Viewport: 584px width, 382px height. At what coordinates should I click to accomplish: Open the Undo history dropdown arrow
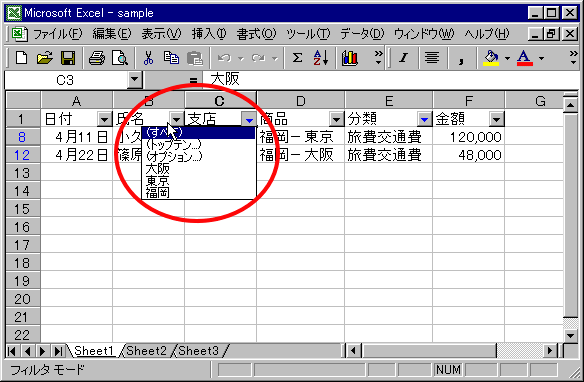point(241,58)
